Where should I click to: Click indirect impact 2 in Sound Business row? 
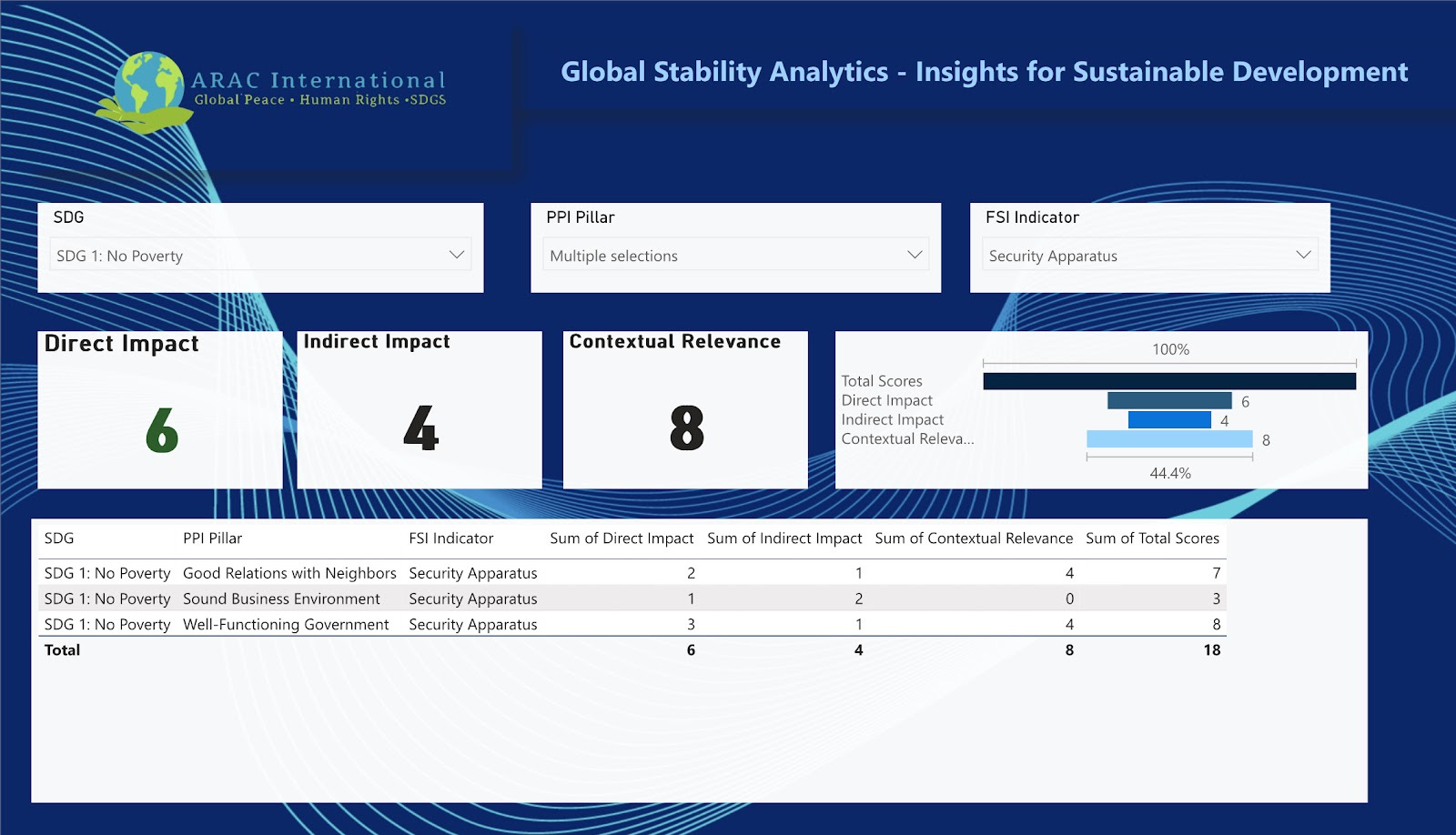[858, 599]
